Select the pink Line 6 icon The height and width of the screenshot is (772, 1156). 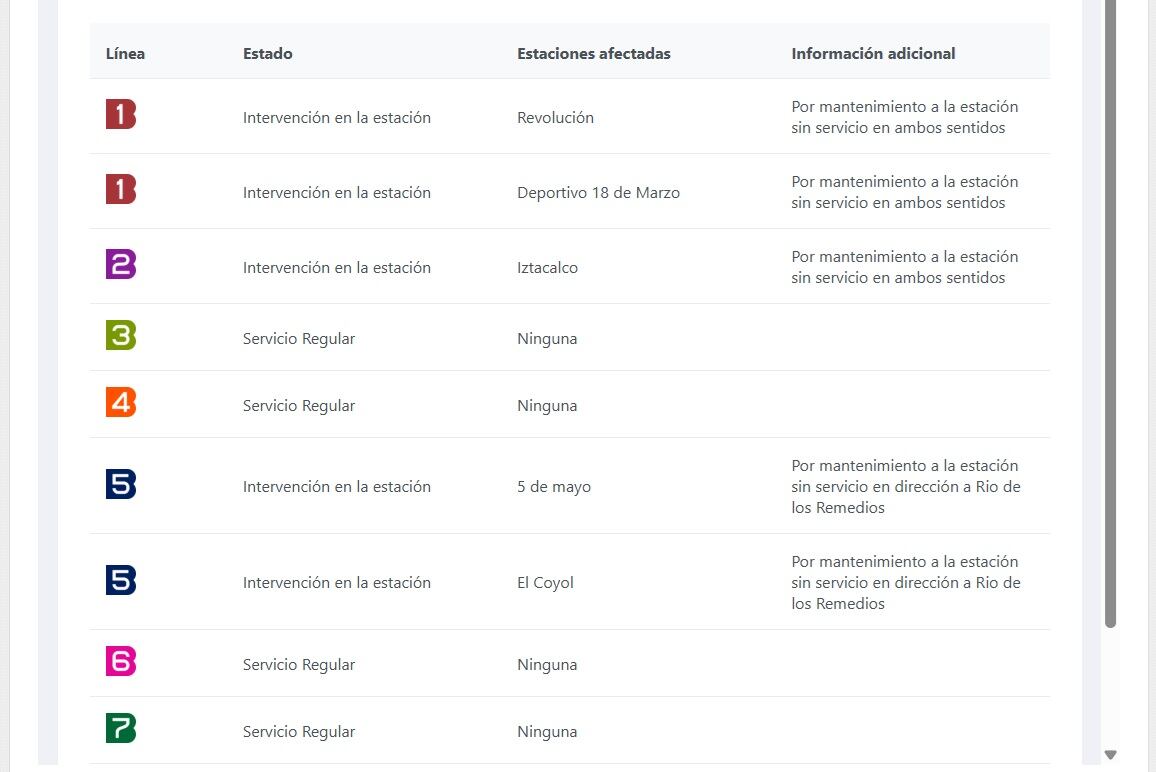coord(121,661)
